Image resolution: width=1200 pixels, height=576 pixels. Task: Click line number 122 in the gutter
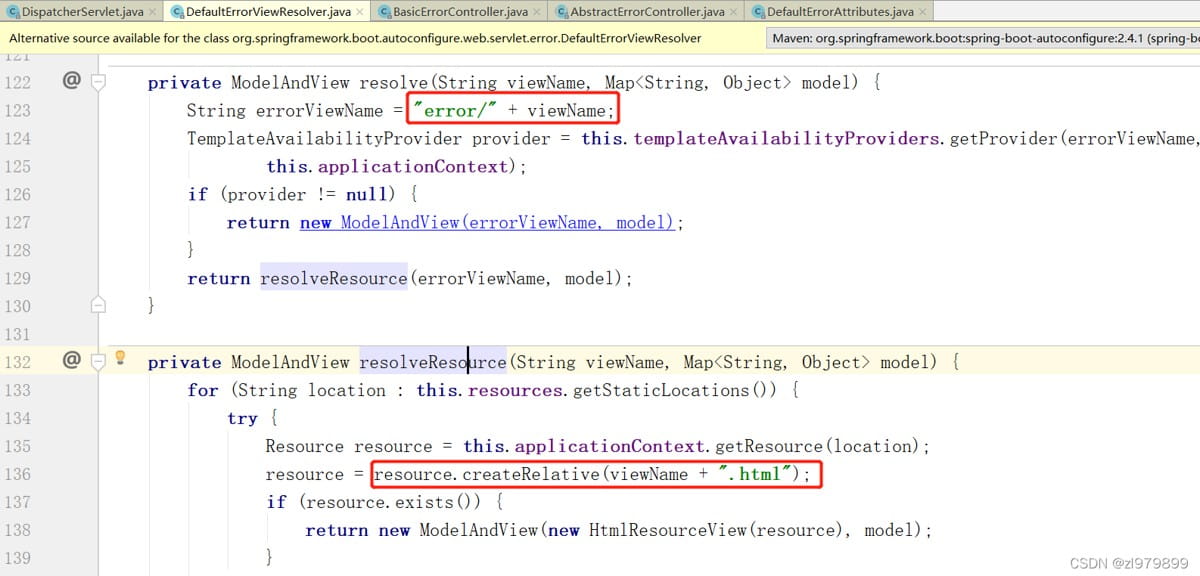pyautogui.click(x=17, y=82)
